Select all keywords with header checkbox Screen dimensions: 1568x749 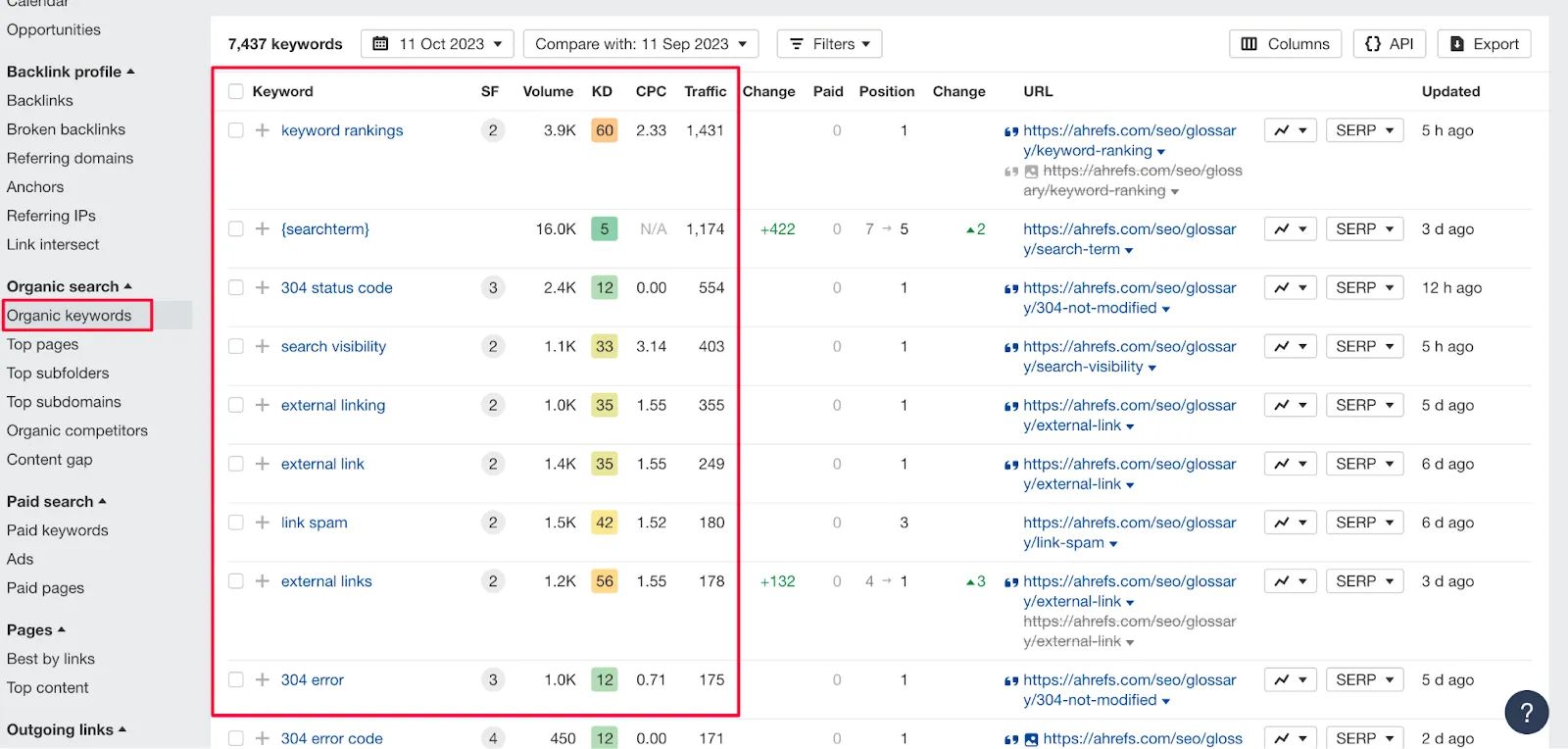[236, 91]
